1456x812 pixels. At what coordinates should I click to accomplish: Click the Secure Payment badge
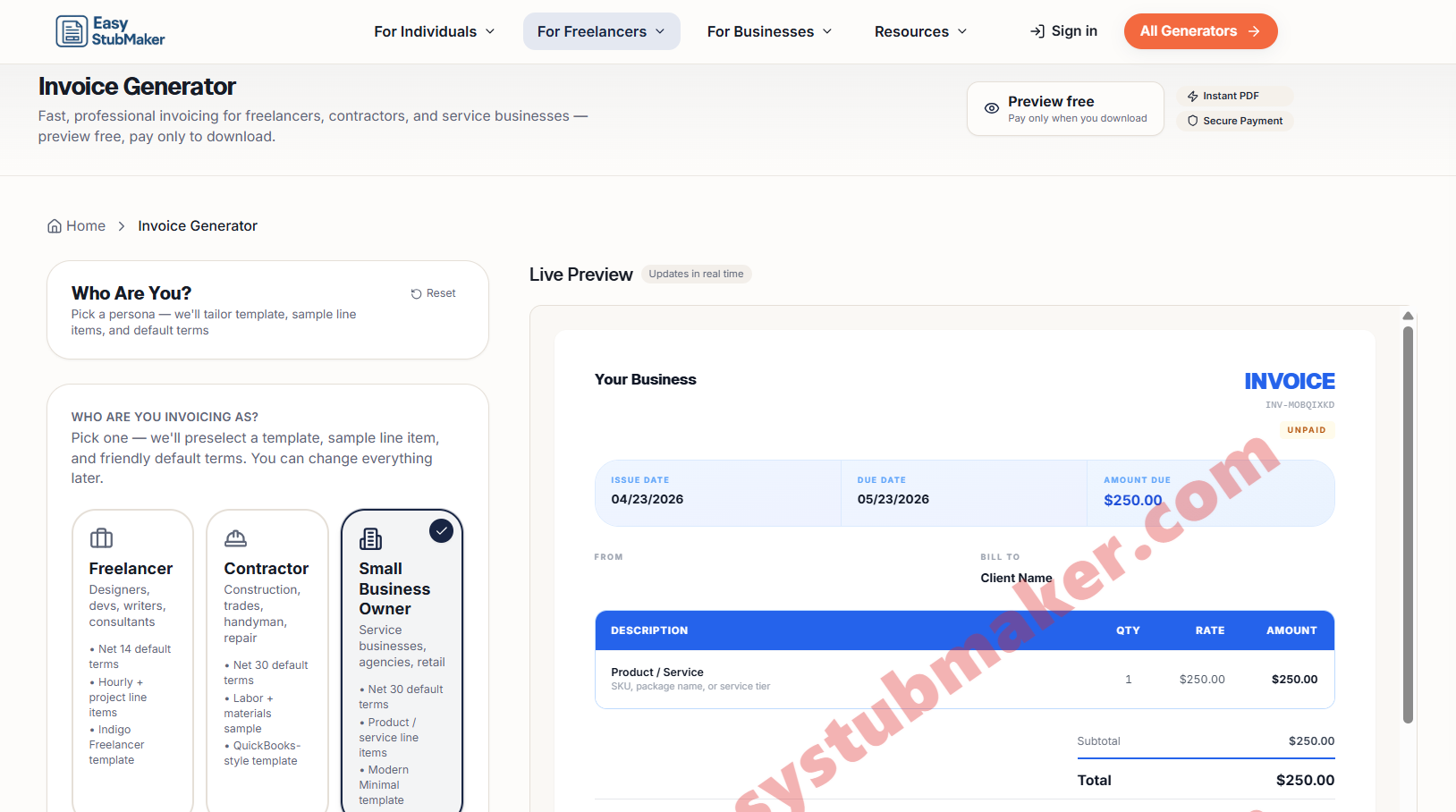point(1234,121)
